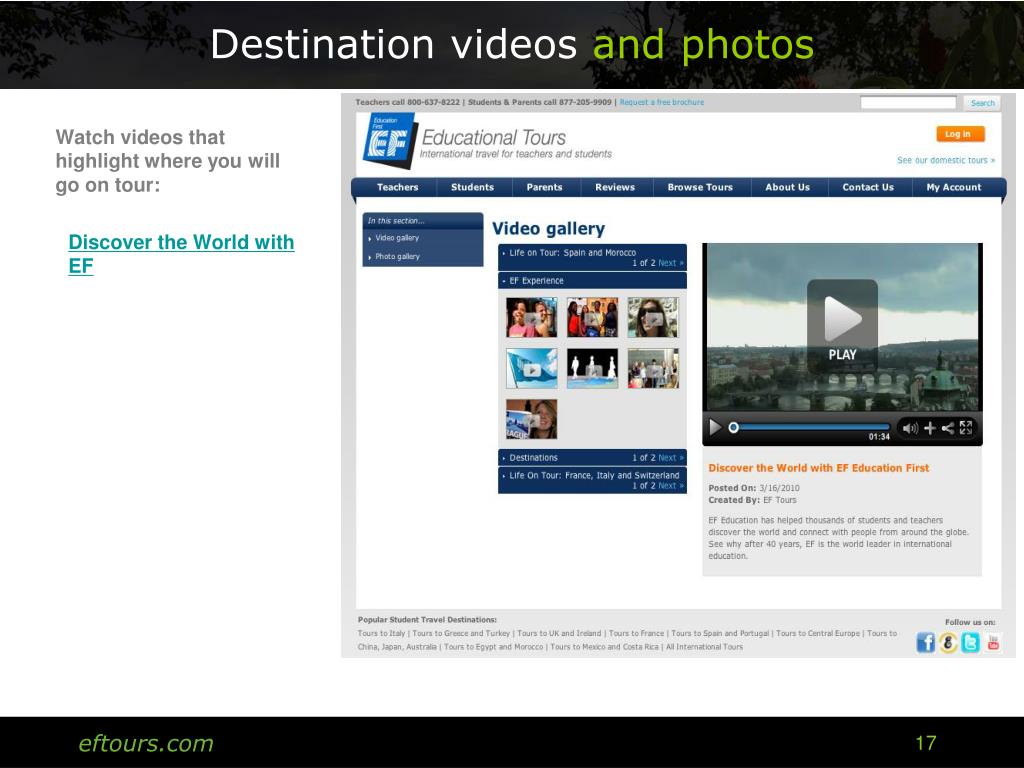Open Discover the World with EF slide link
1024x768 pixels.
(181, 254)
